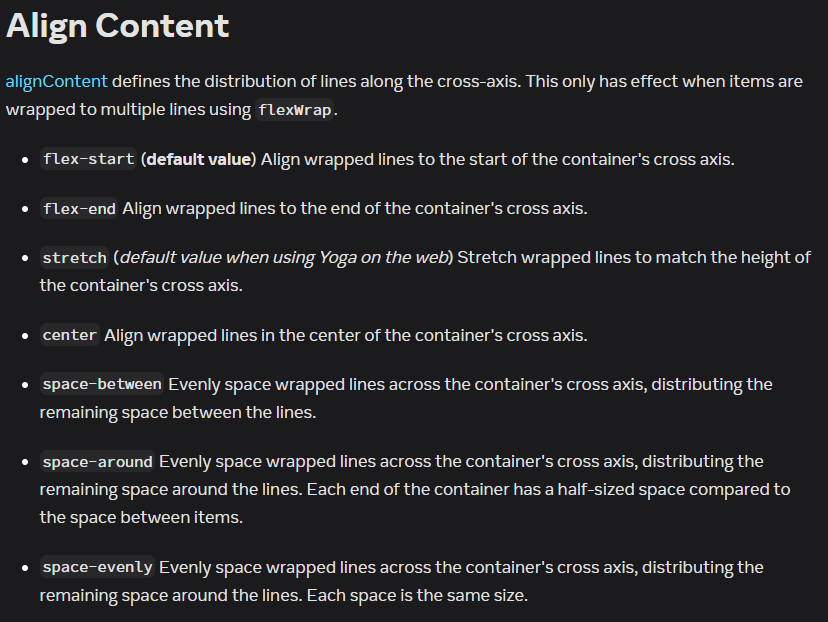The image size is (828, 622).
Task: Select the space-between code label
Action: pyautogui.click(x=101, y=384)
